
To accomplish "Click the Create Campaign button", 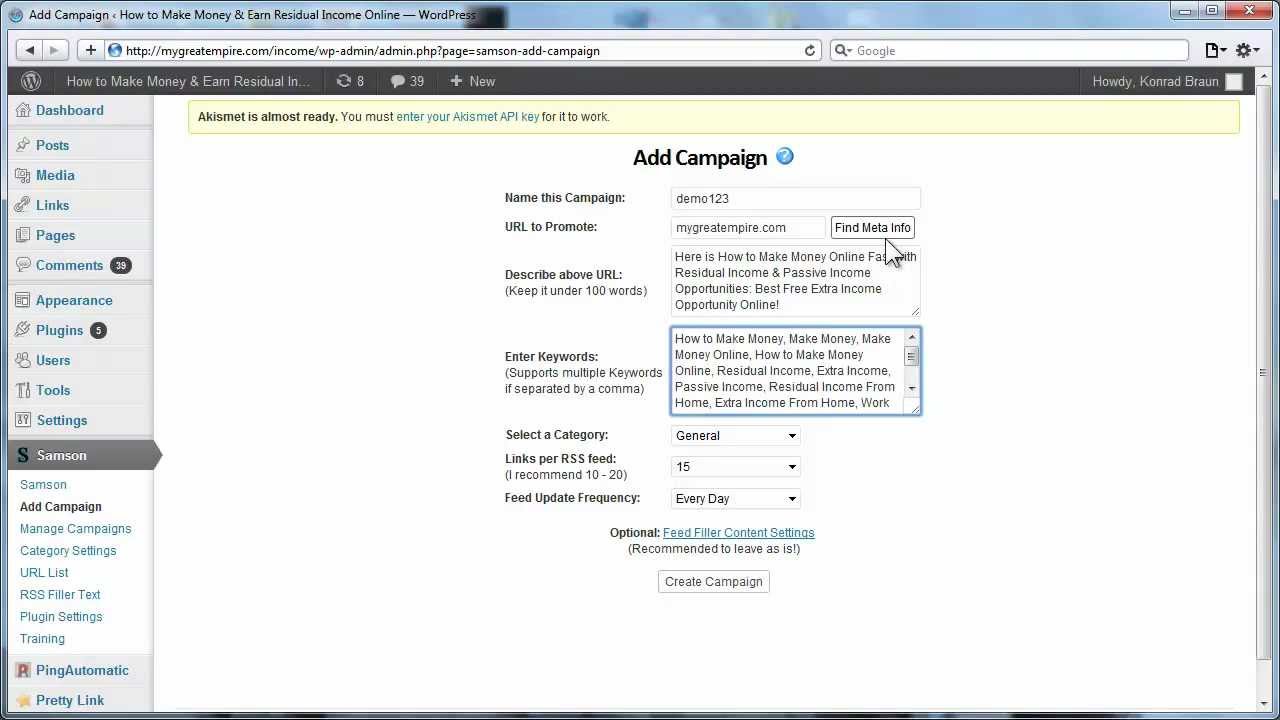I will pyautogui.click(x=714, y=581).
